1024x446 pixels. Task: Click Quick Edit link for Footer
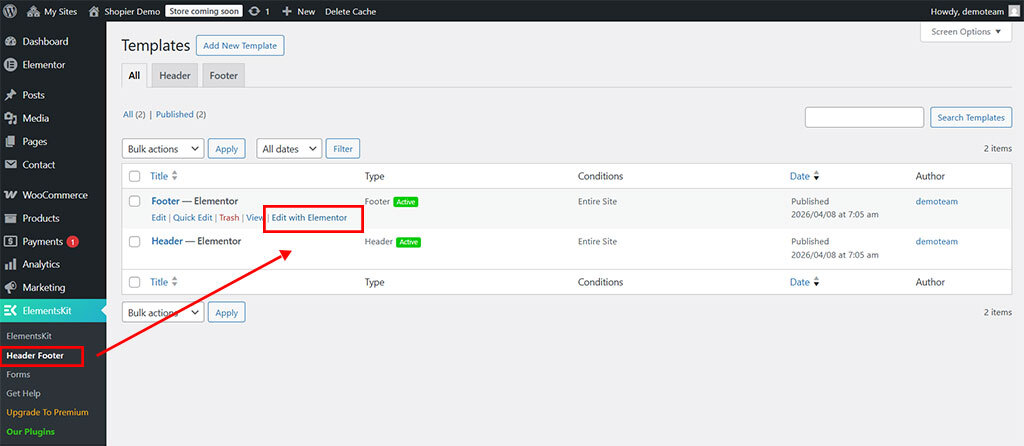point(193,217)
